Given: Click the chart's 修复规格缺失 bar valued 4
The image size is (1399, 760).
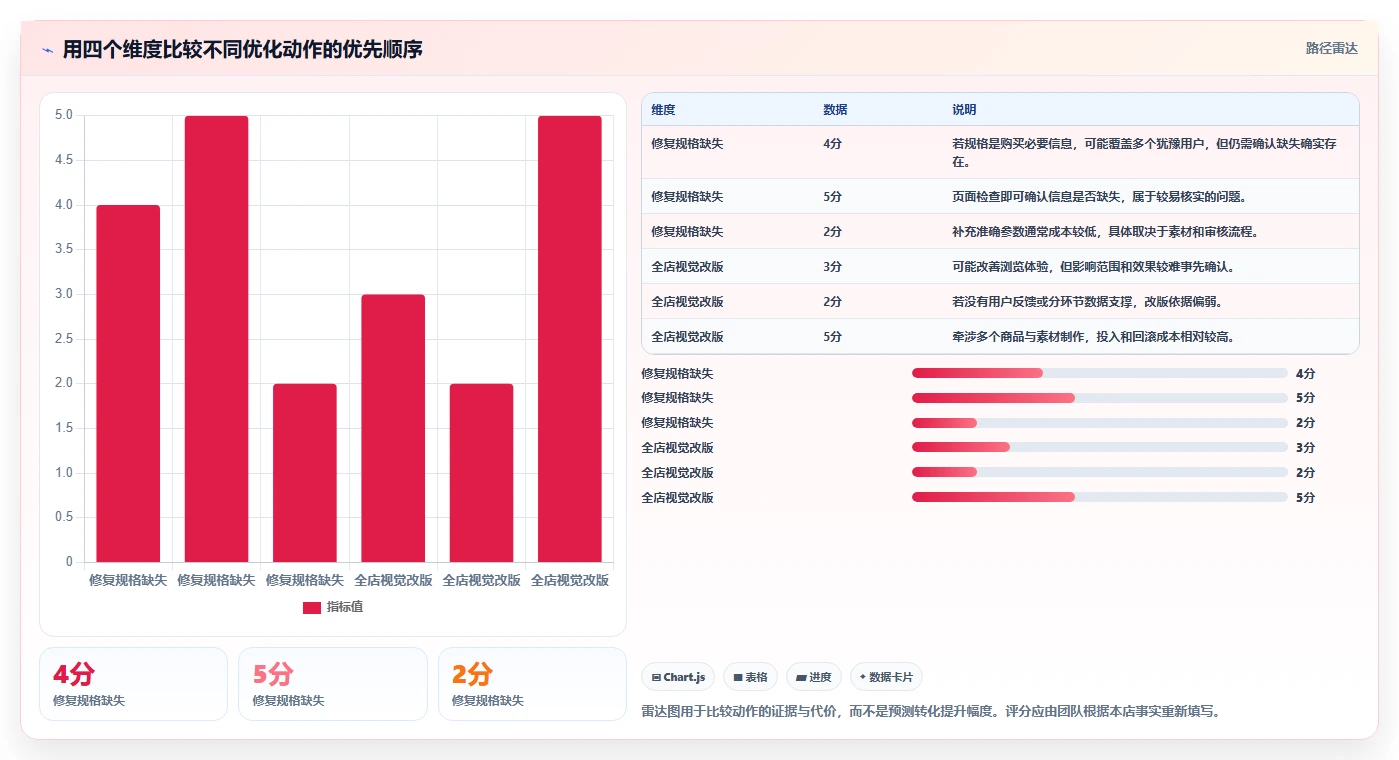Looking at the screenshot, I should point(128,383).
